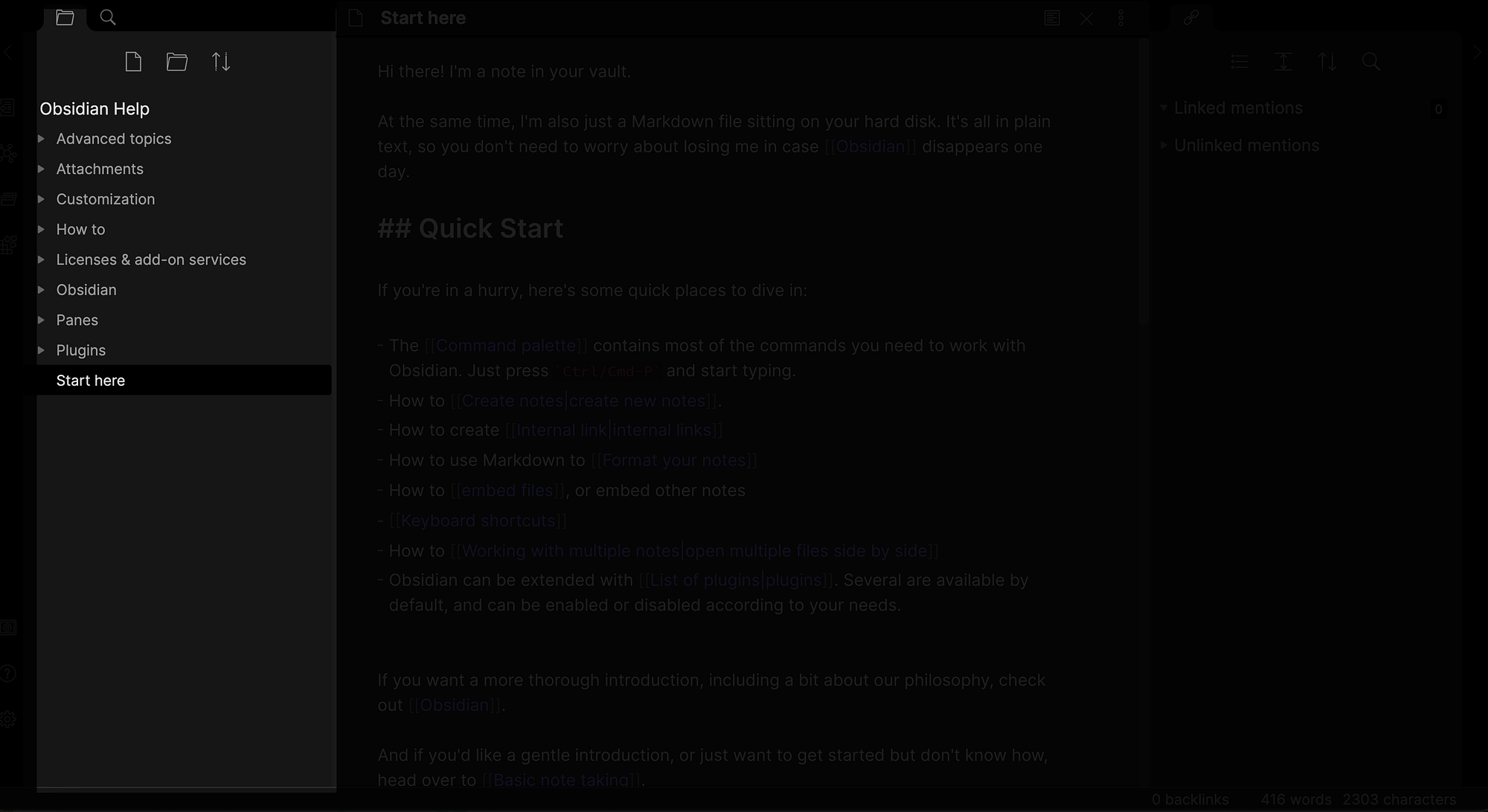This screenshot has width=1488, height=812.
Task: Open sort order in file explorer
Action: coord(221,62)
